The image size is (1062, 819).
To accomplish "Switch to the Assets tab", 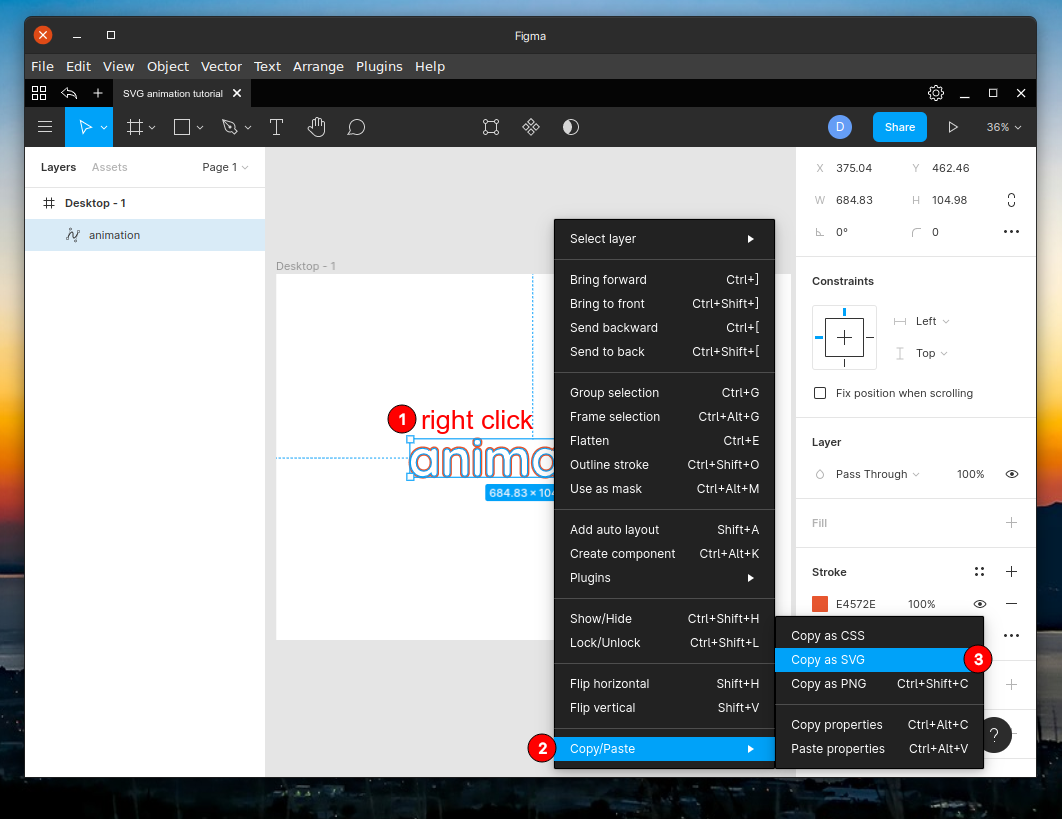I will point(109,167).
